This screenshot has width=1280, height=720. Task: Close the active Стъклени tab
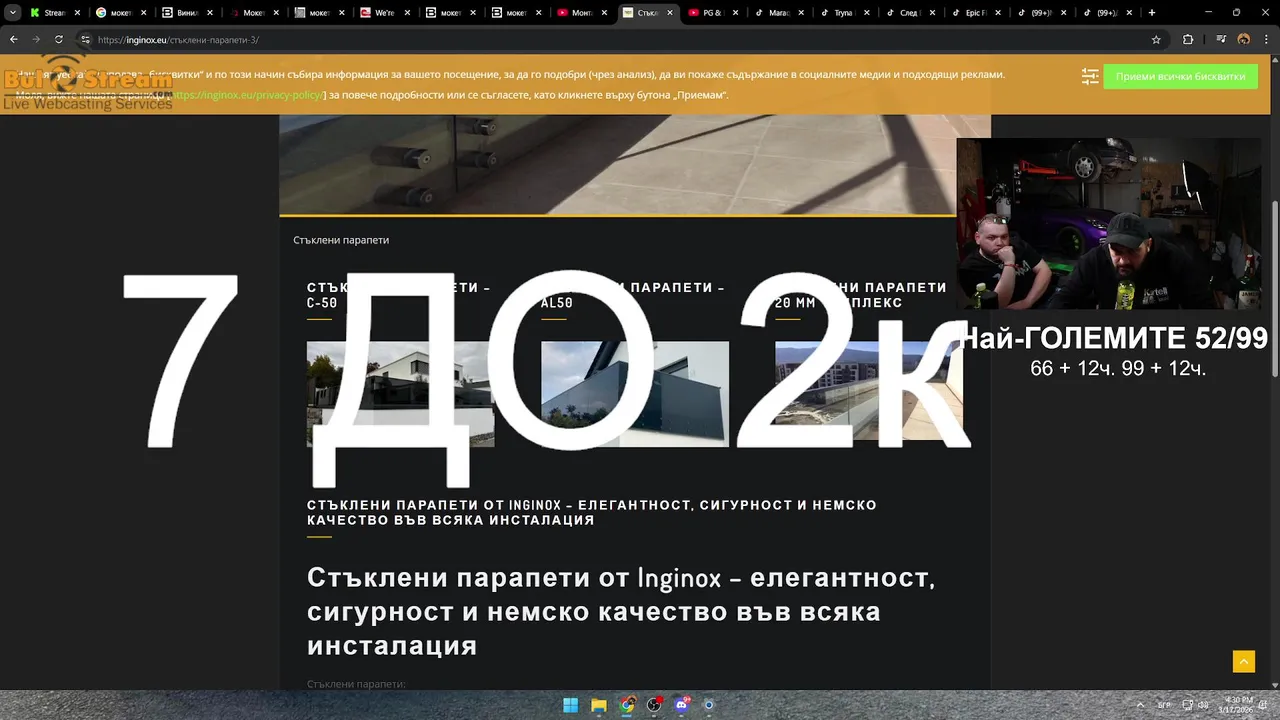[669, 13]
